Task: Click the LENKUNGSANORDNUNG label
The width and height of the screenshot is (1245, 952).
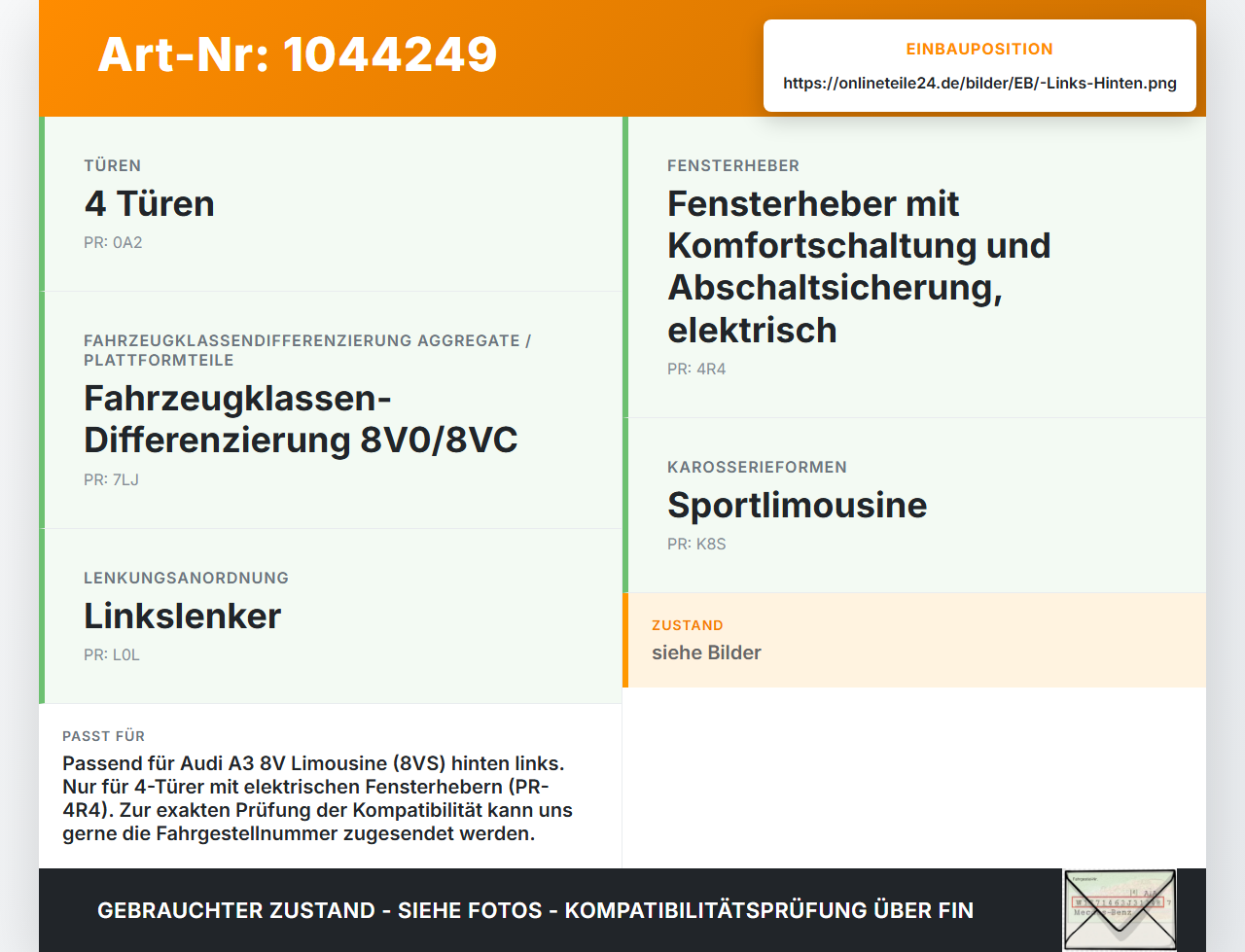Action: (186, 578)
